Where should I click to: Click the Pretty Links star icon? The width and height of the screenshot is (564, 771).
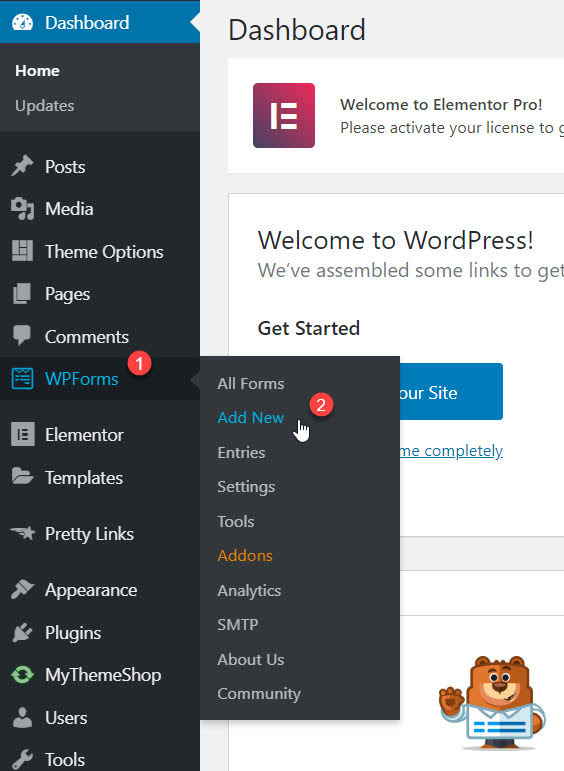(x=23, y=533)
